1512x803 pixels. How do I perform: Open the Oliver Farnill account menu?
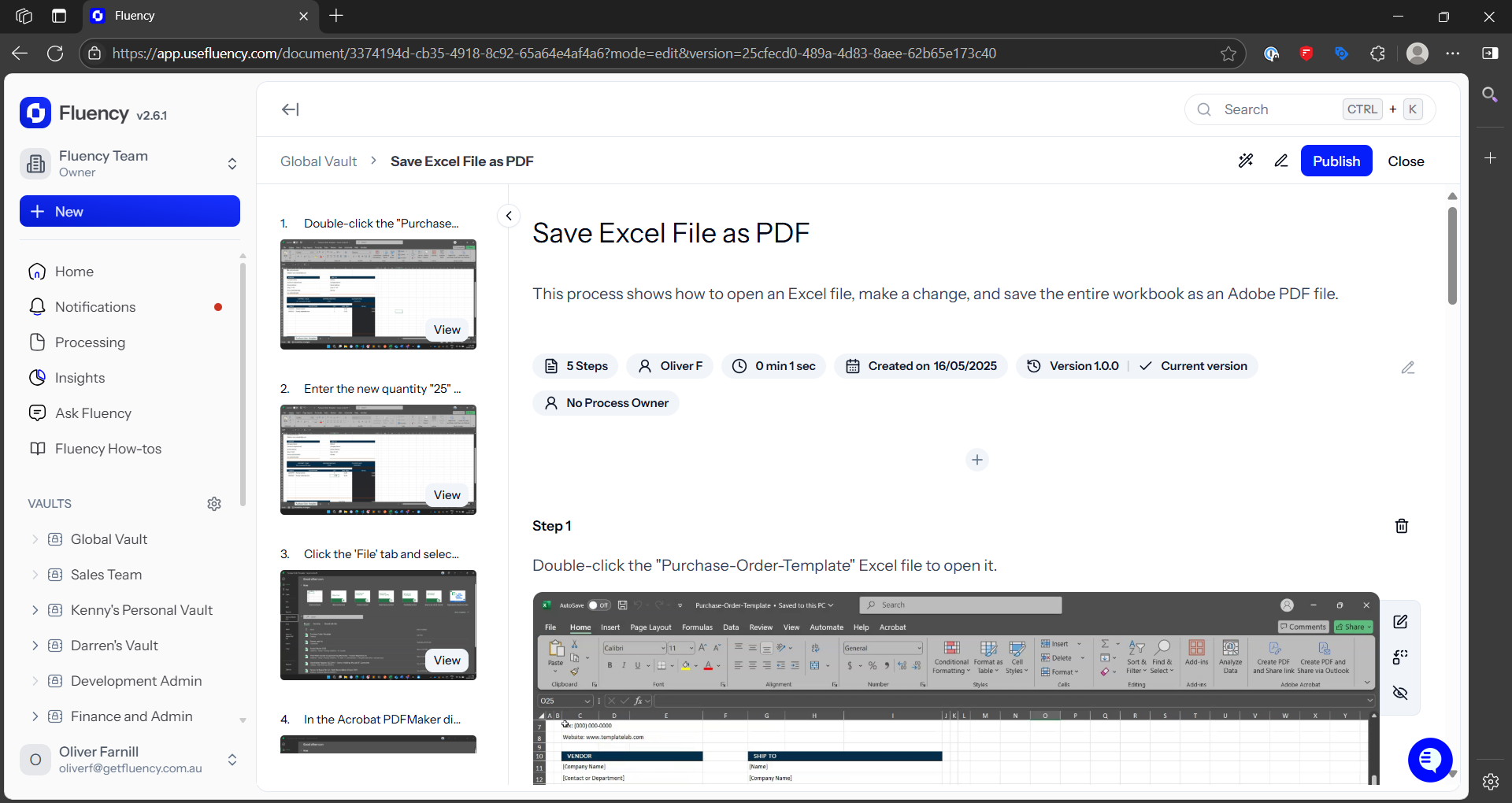pyautogui.click(x=130, y=760)
